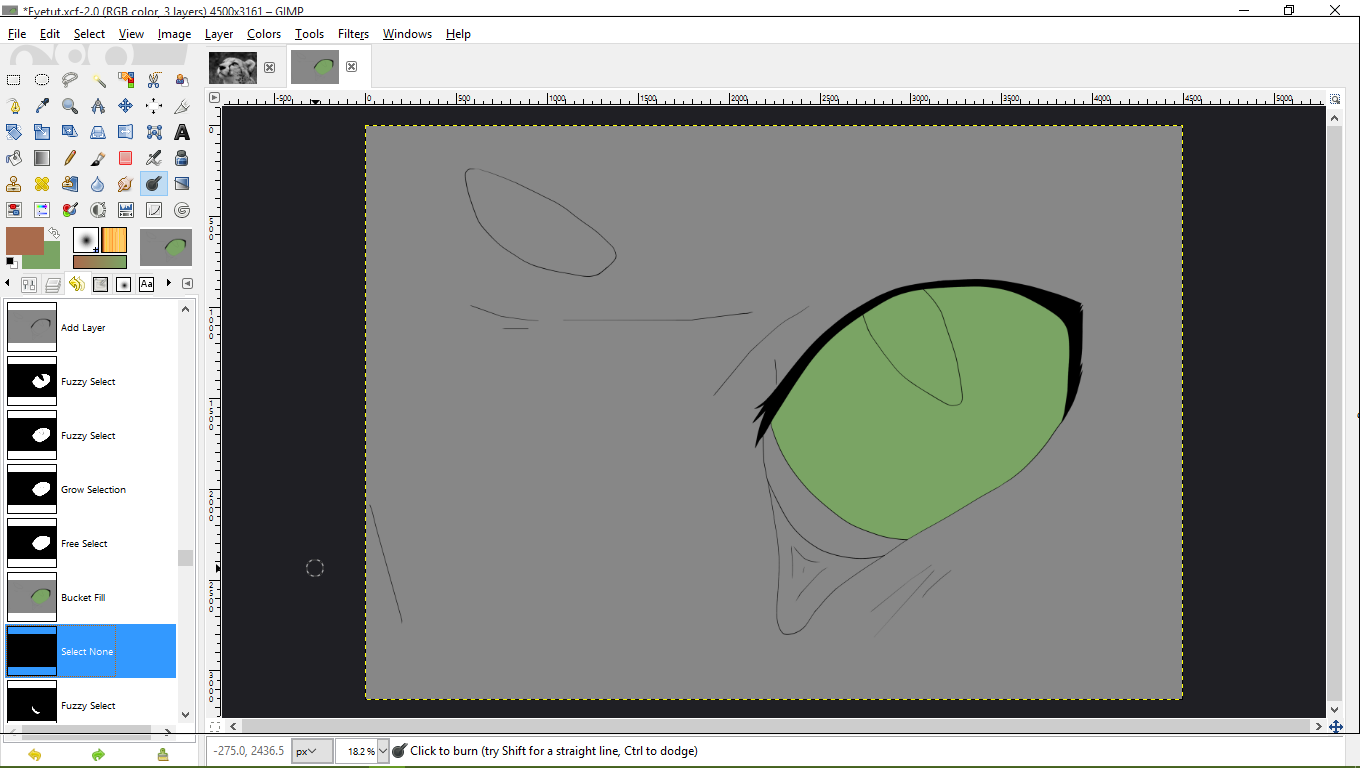Select the Paintbrush tool
Viewport: 1360px width, 768px height.
(x=98, y=158)
